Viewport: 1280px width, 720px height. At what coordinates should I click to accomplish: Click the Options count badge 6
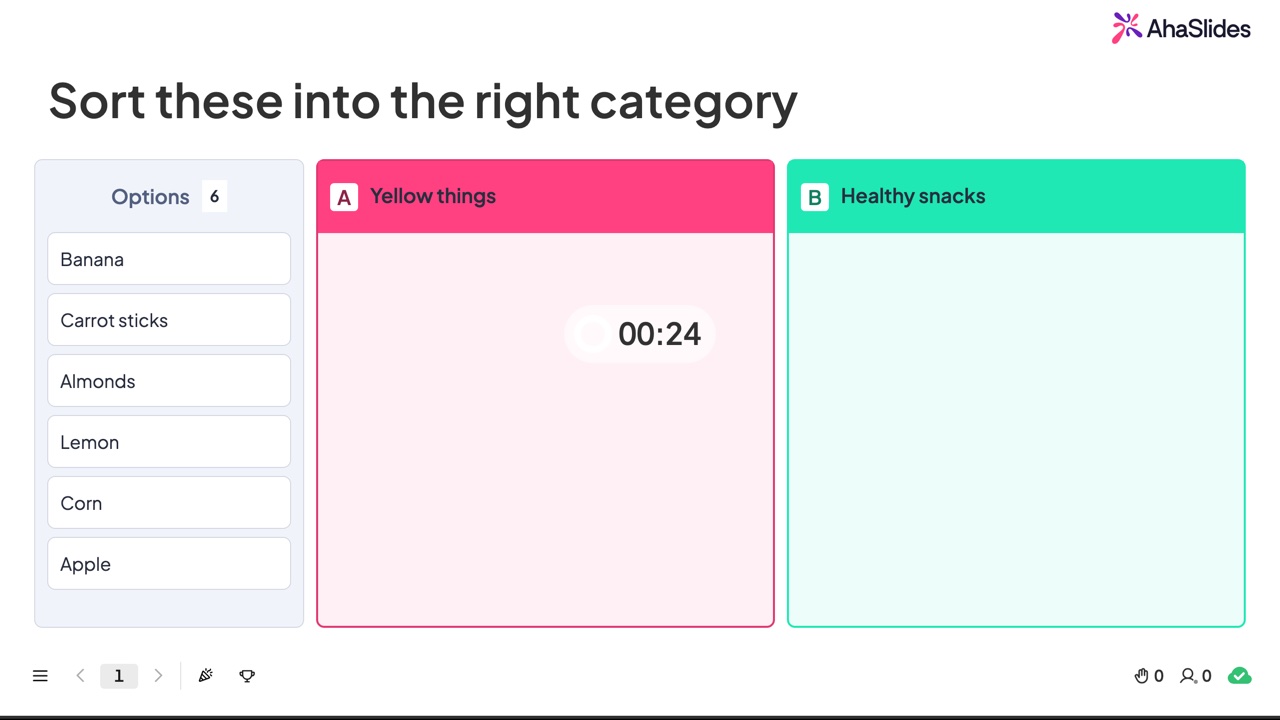(214, 196)
